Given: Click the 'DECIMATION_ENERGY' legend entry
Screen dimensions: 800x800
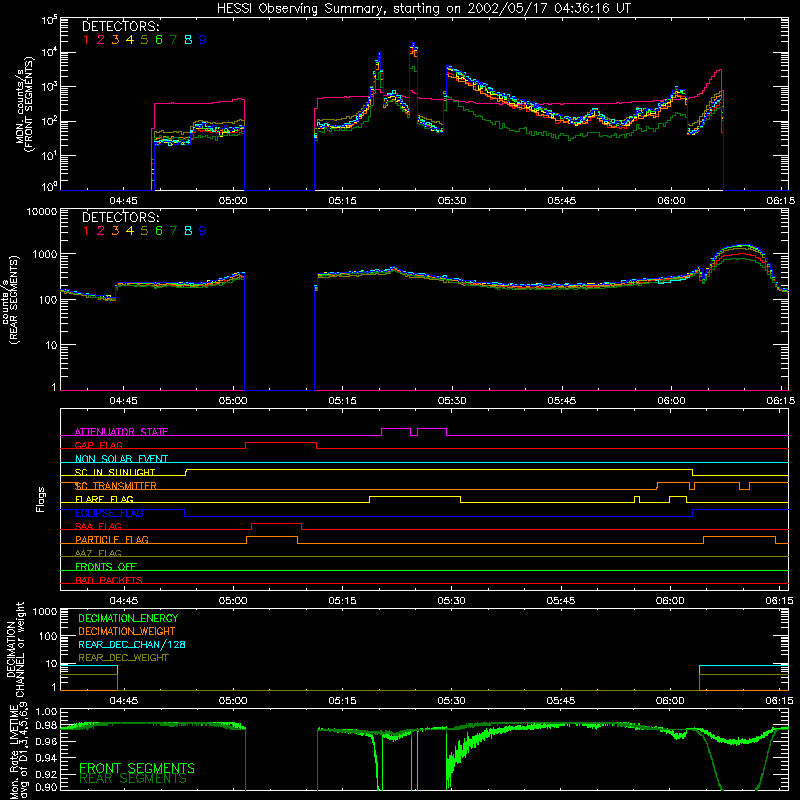Looking at the screenshot, I should point(128,618).
